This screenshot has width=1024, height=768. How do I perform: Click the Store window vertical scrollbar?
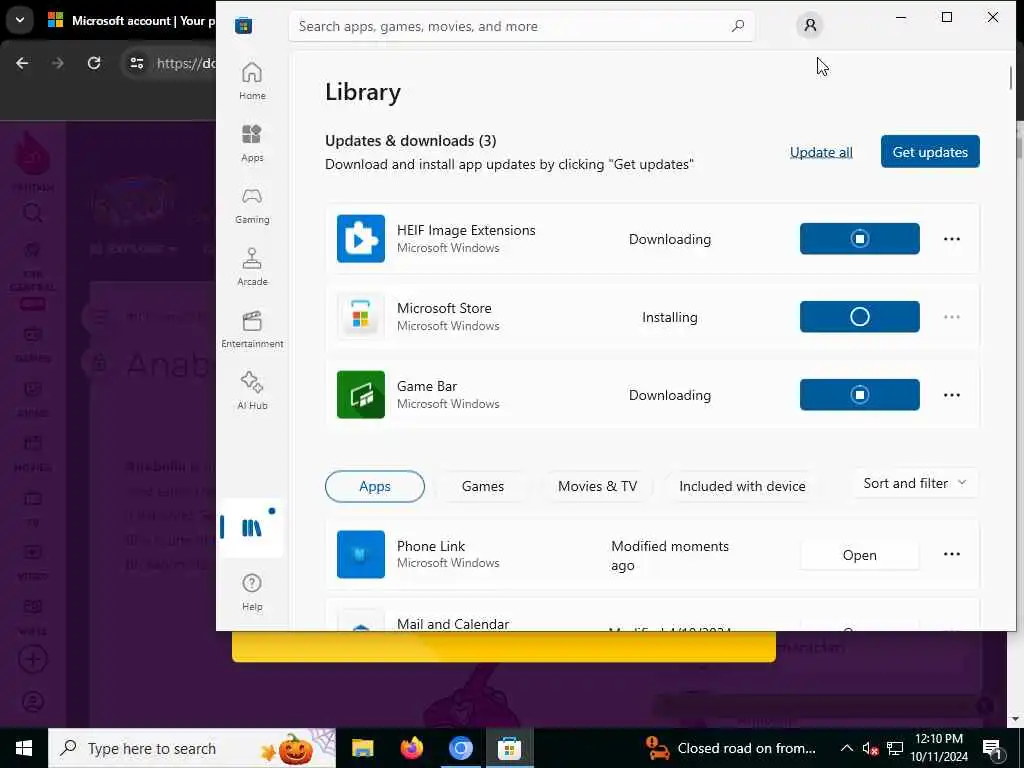pyautogui.click(x=1010, y=78)
